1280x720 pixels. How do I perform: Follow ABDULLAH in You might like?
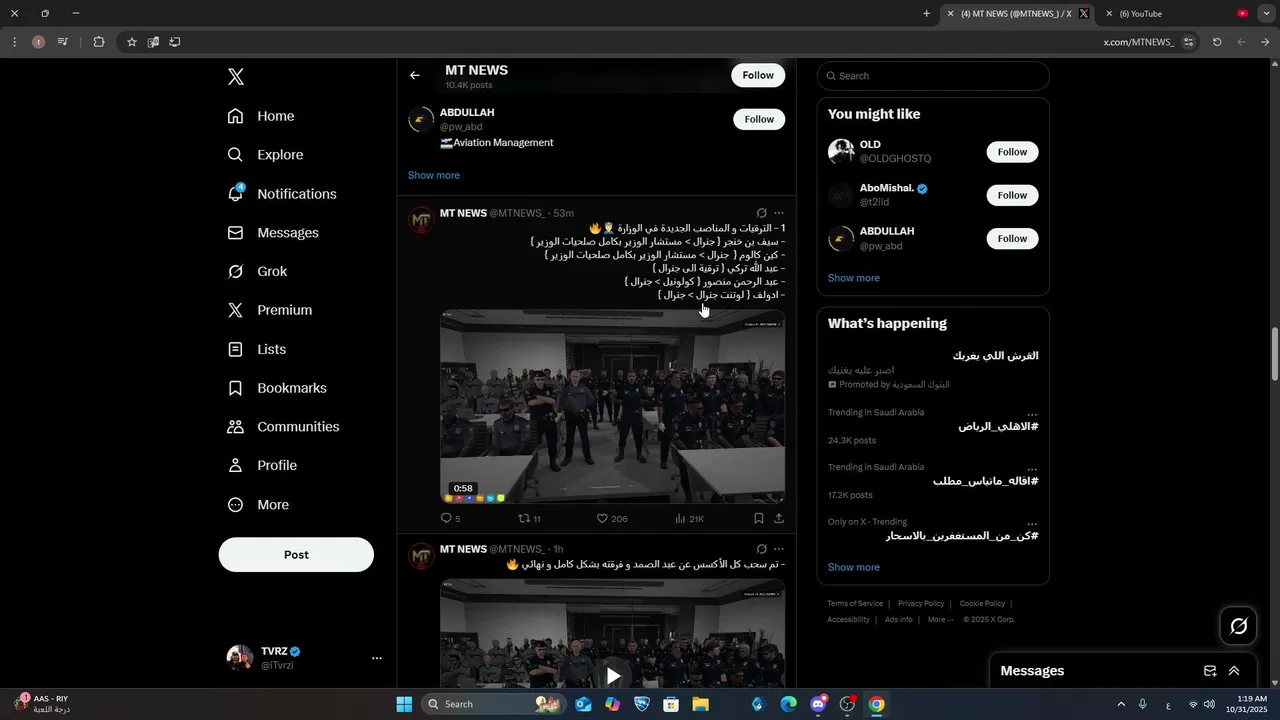(1012, 238)
